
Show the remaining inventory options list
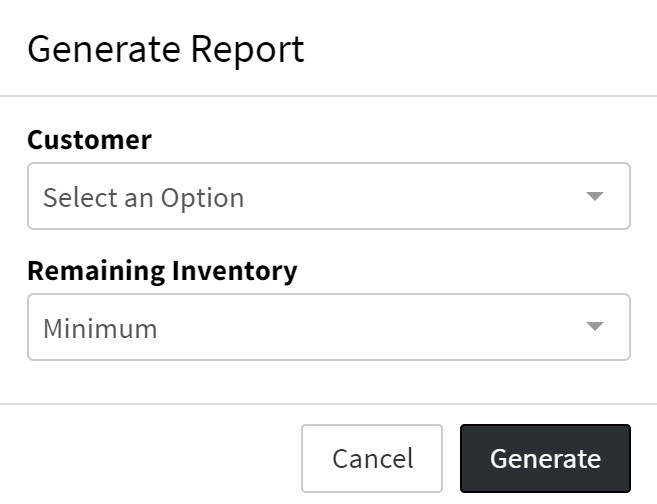pyautogui.click(x=328, y=327)
